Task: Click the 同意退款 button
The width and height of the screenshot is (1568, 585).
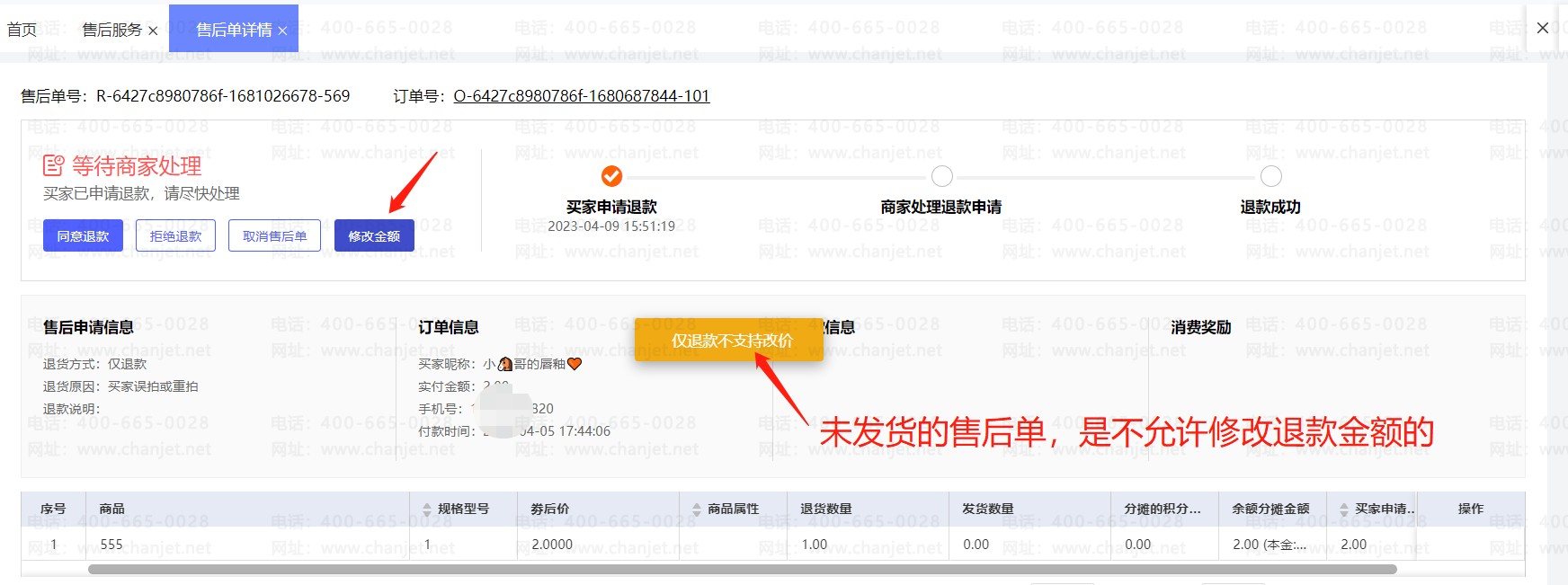Action: pyautogui.click(x=83, y=235)
